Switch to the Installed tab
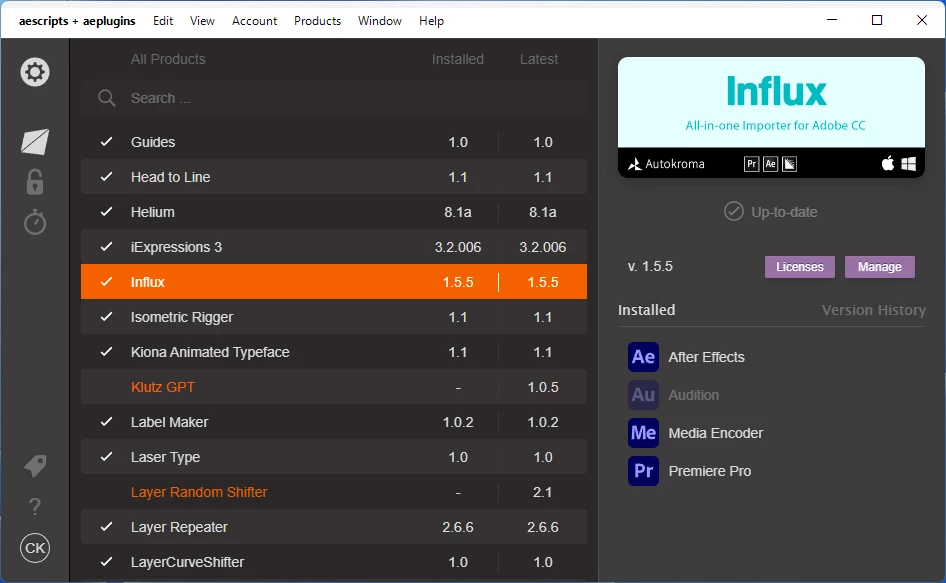The width and height of the screenshot is (946, 583). (x=646, y=310)
